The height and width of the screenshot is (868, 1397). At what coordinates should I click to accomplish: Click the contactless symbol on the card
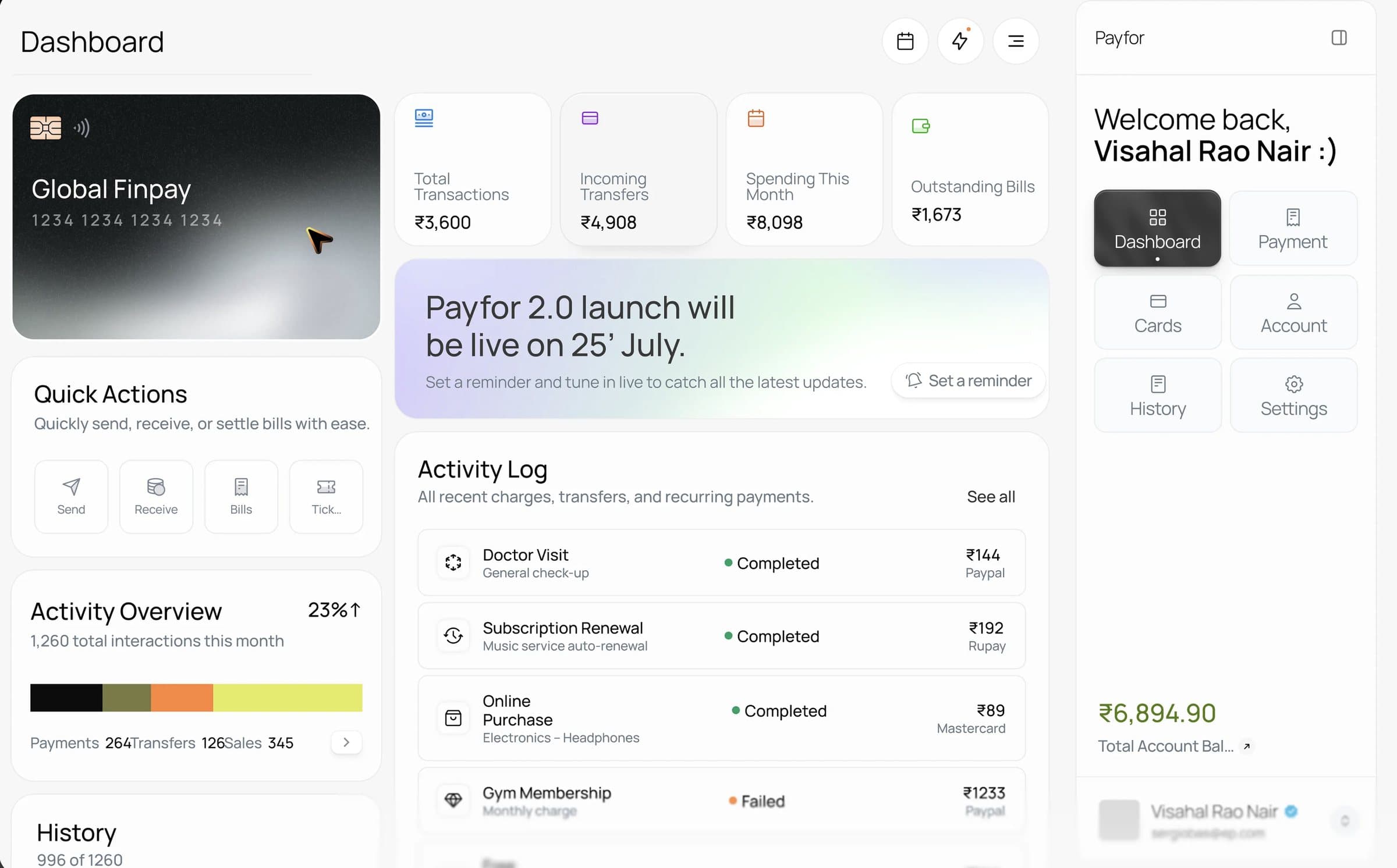point(82,128)
